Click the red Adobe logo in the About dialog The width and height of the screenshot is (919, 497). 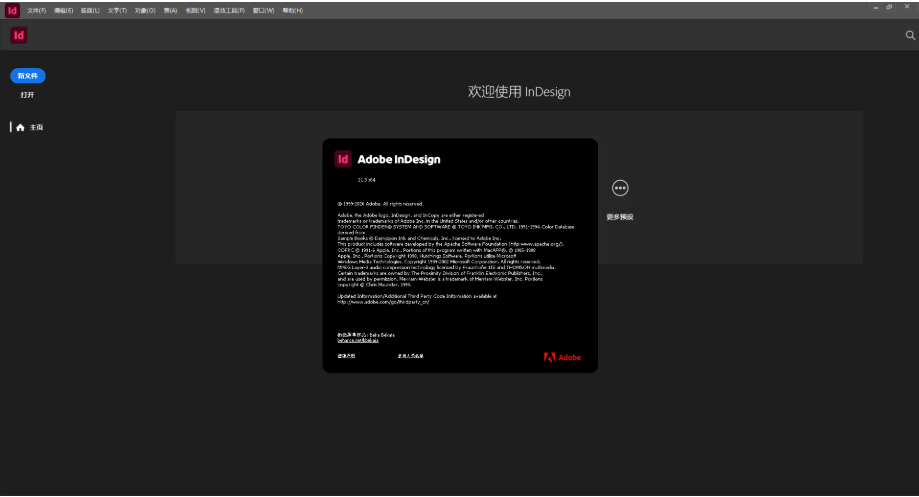coord(562,357)
